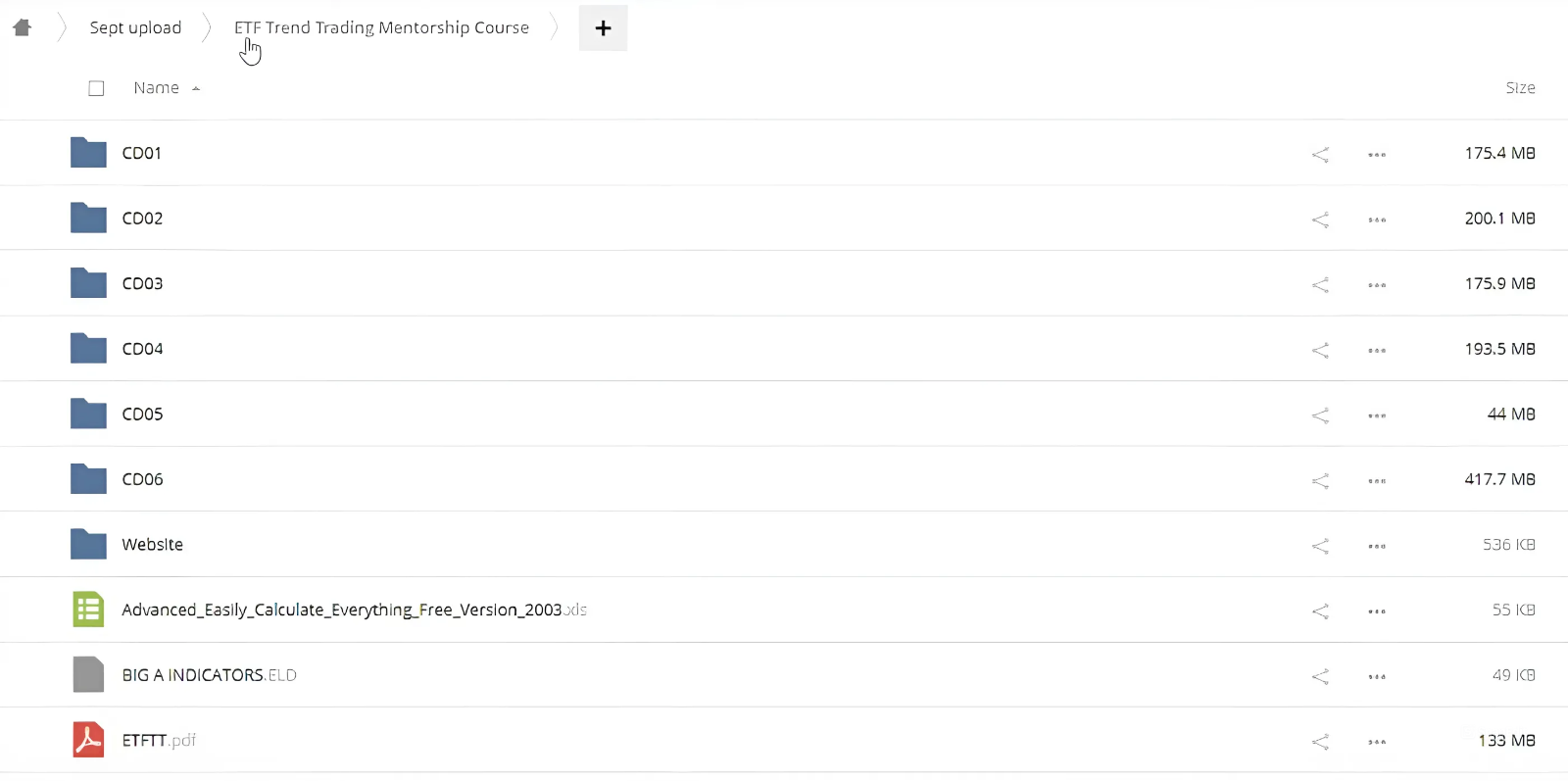
Task: Share the CD02 folder
Action: (1320, 220)
